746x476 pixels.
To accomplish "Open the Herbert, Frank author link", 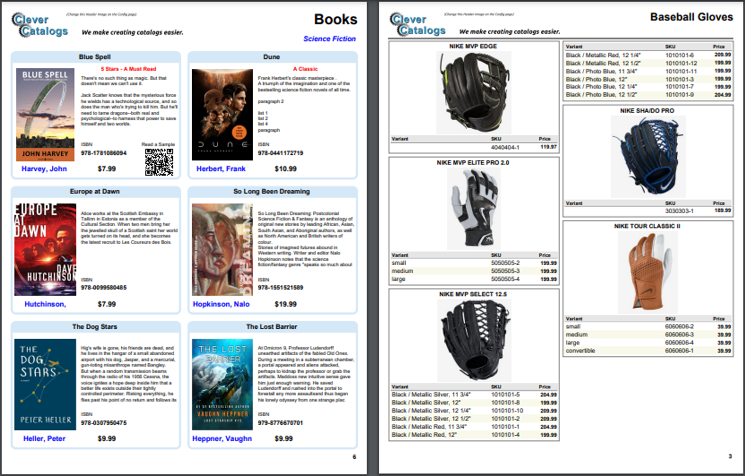I will click(x=221, y=169).
